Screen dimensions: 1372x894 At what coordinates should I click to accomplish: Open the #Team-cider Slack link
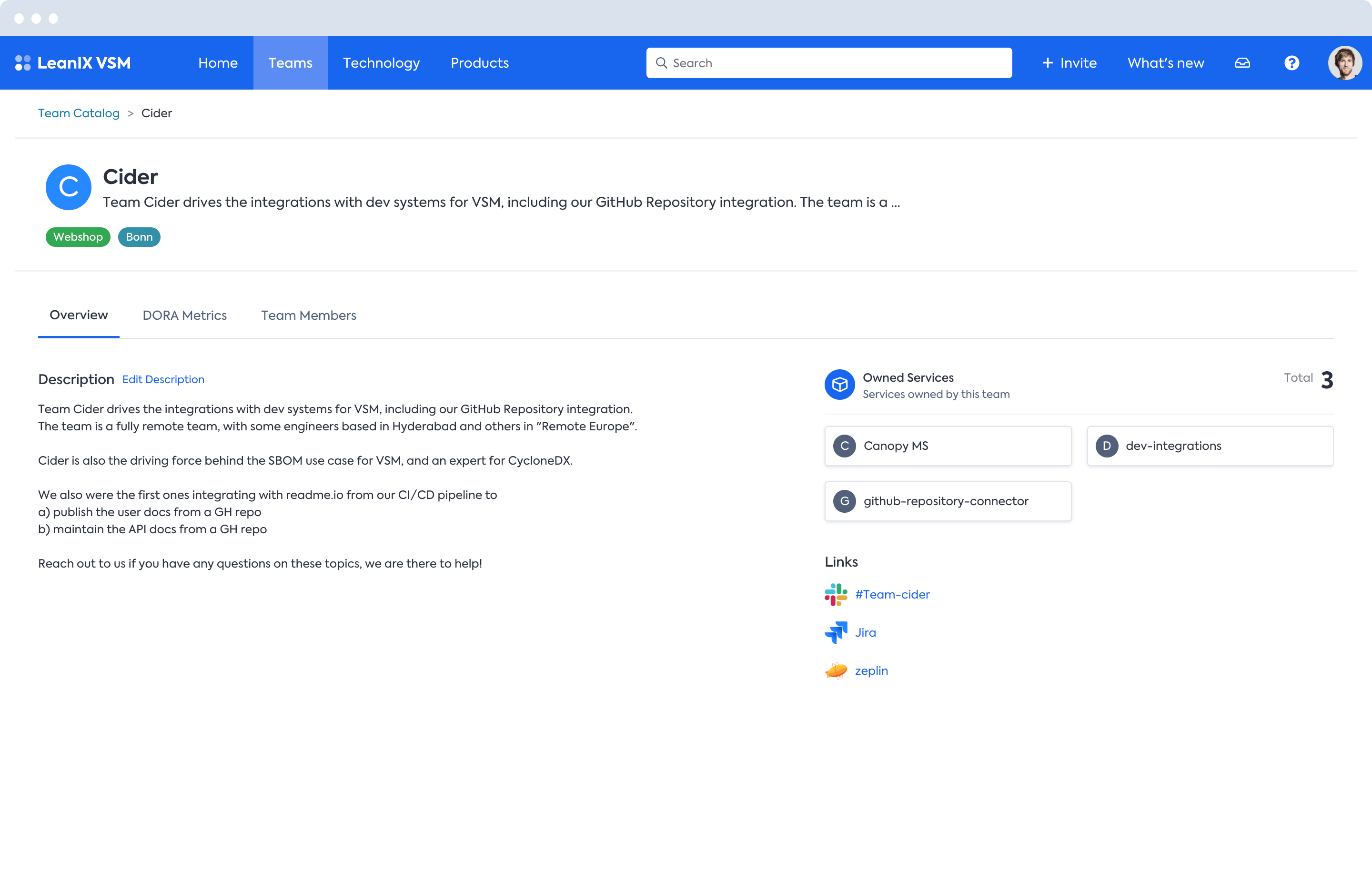point(892,595)
